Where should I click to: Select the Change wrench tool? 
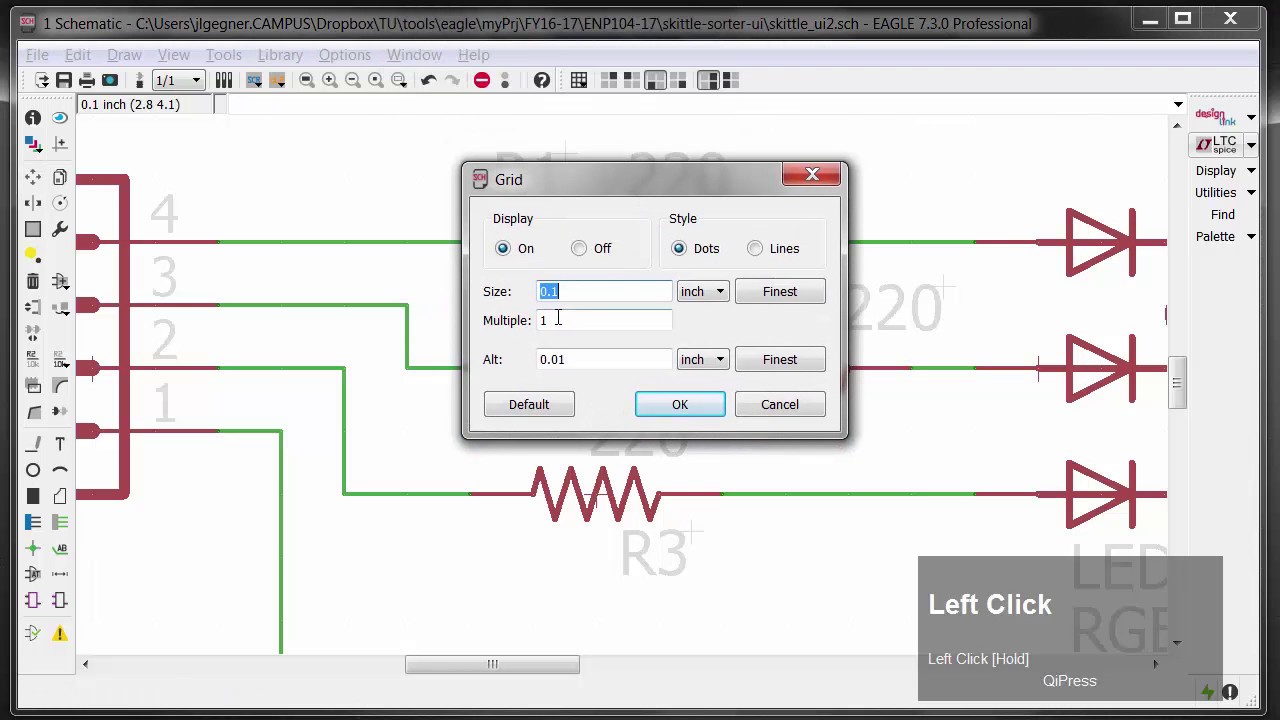click(x=60, y=229)
